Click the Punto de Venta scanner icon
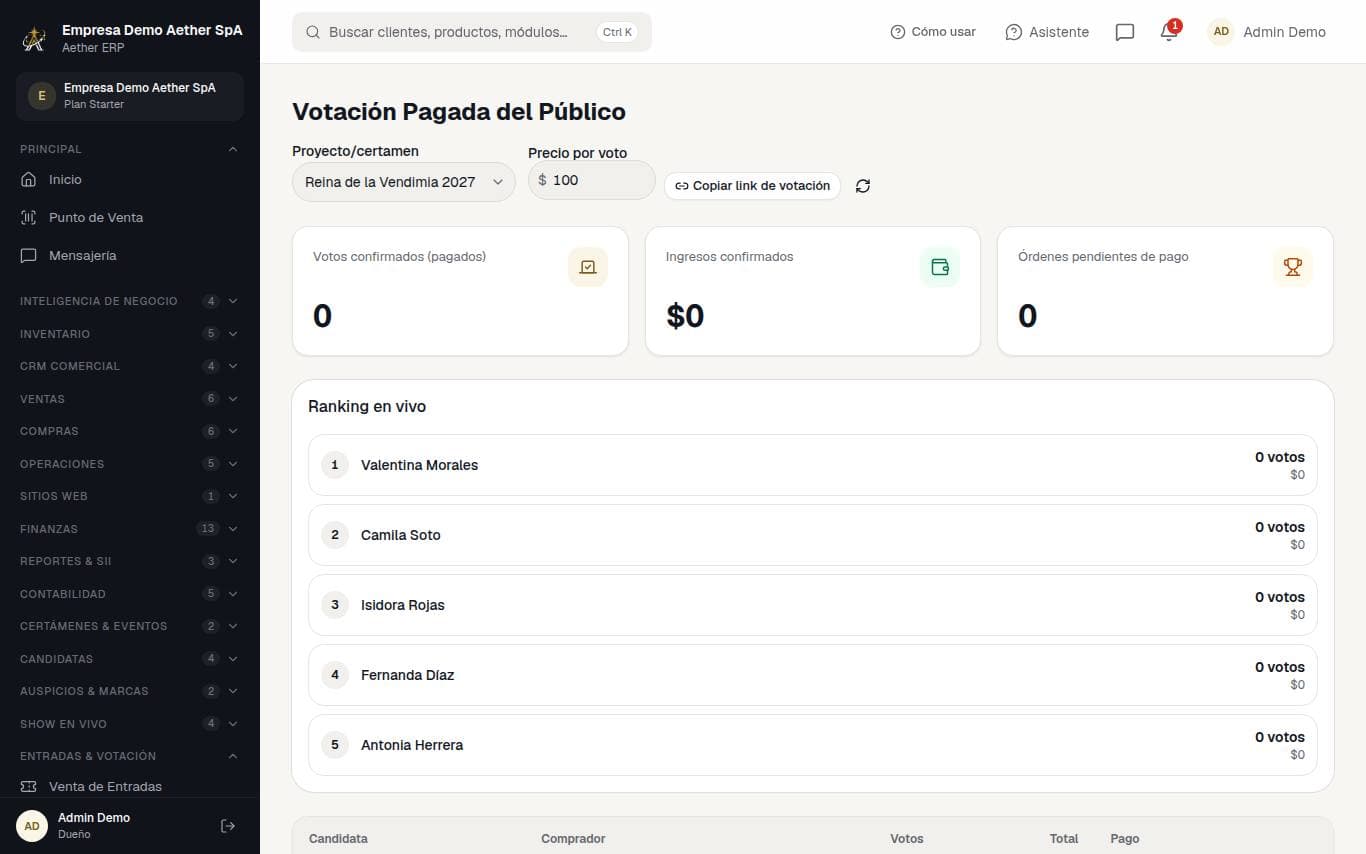The width and height of the screenshot is (1366, 854). coord(28,218)
